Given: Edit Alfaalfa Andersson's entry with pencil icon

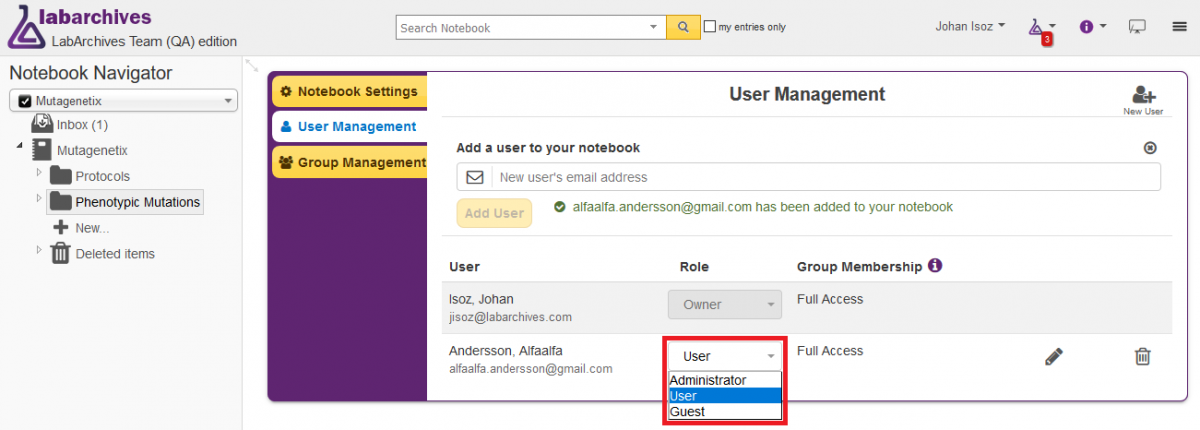Looking at the screenshot, I should click(1053, 356).
